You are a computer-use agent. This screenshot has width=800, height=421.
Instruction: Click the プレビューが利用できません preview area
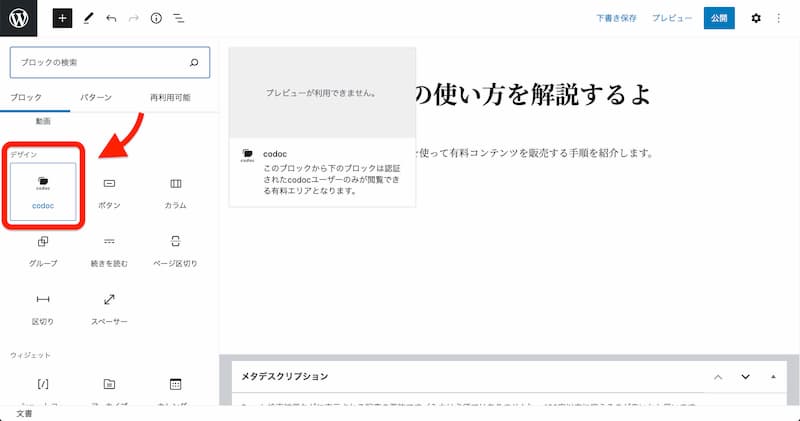(322, 93)
